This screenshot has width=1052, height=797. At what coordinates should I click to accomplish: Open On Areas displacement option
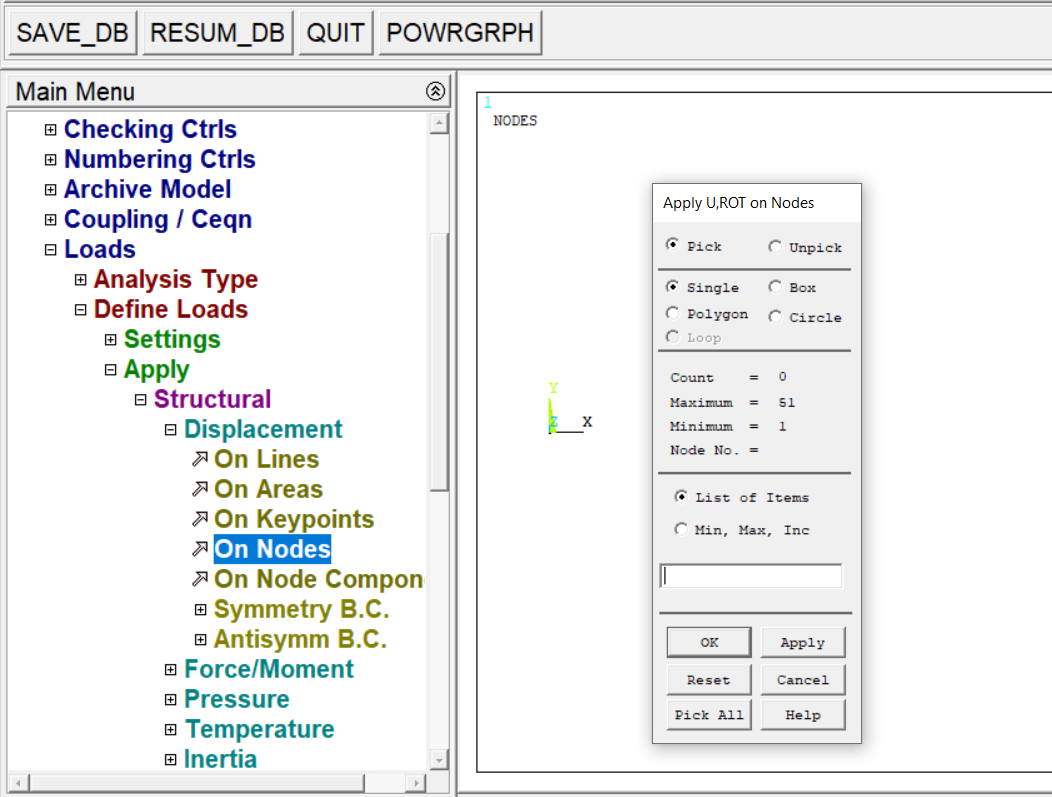268,489
